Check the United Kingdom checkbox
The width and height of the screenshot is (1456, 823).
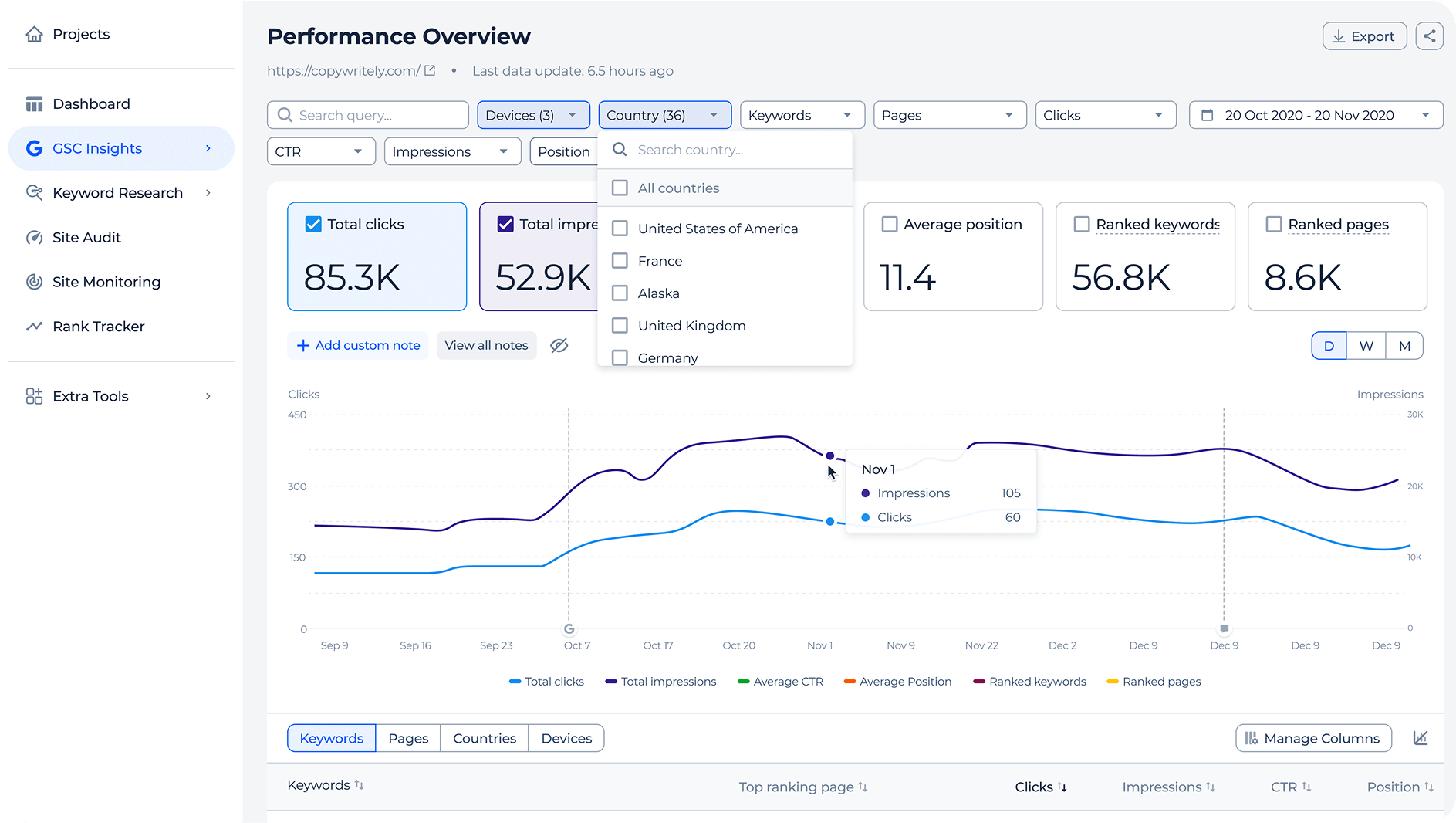pos(620,326)
